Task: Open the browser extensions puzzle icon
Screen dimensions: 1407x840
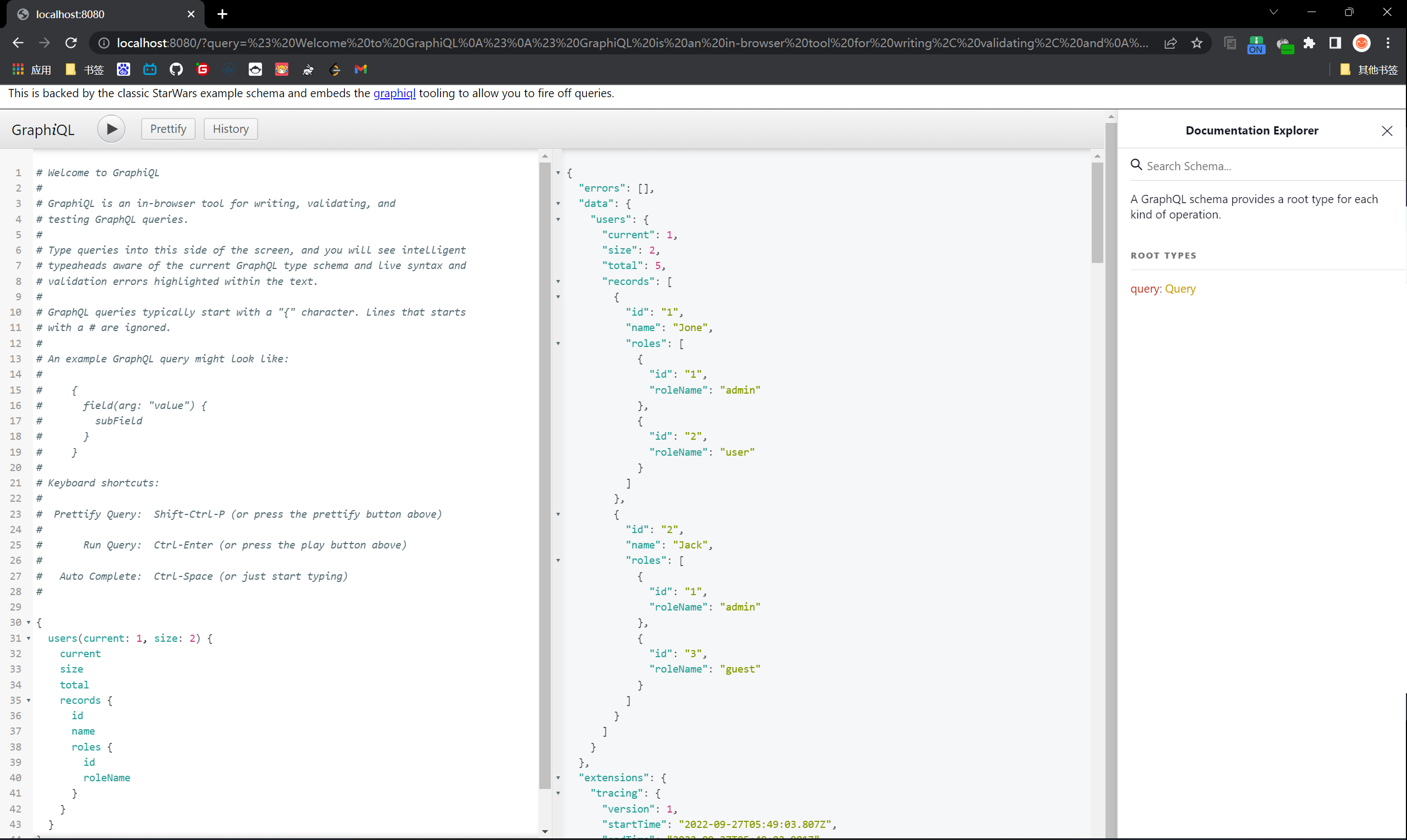Action: [1309, 43]
